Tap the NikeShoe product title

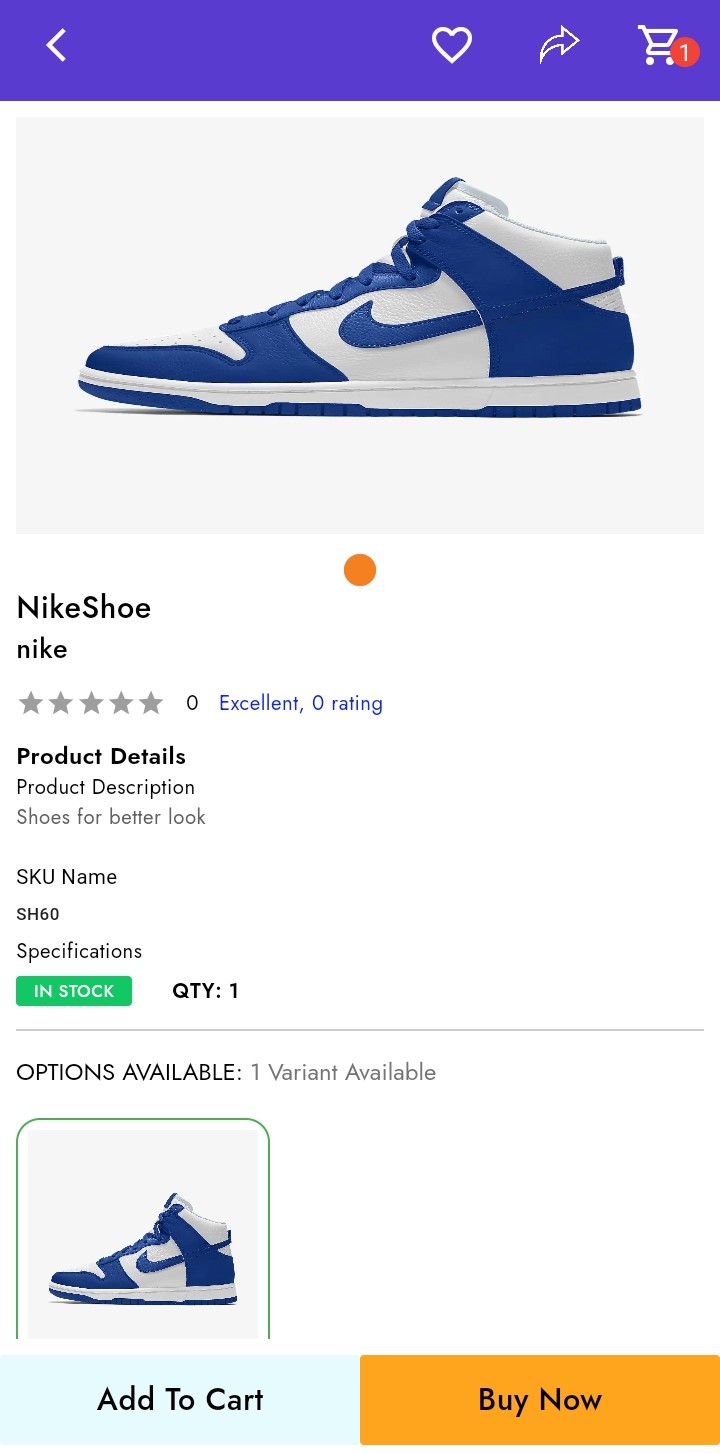84,607
